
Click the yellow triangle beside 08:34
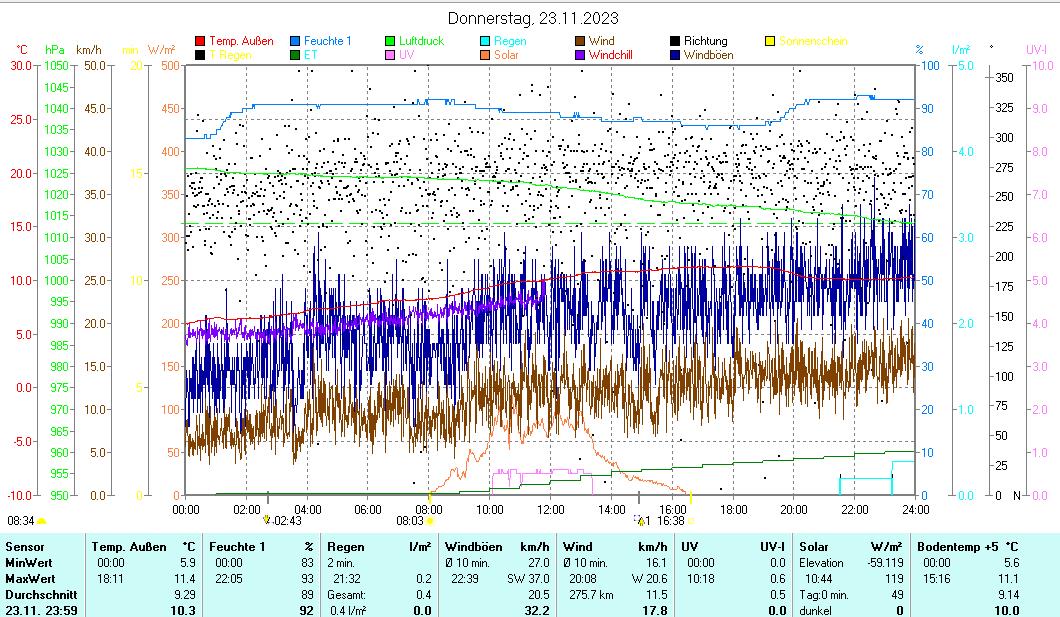click(42, 521)
